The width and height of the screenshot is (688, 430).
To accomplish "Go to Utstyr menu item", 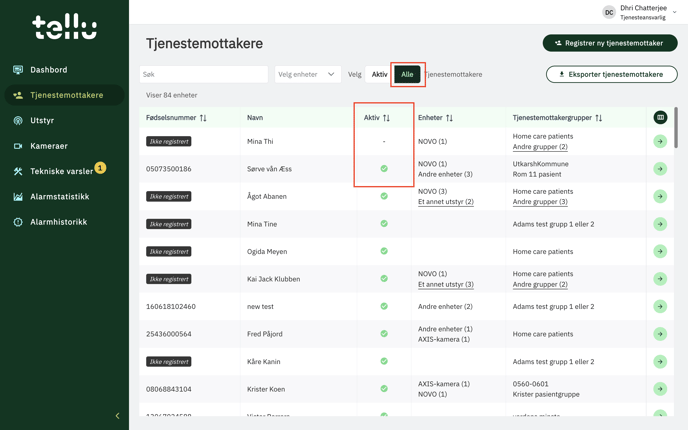I will point(64,121).
